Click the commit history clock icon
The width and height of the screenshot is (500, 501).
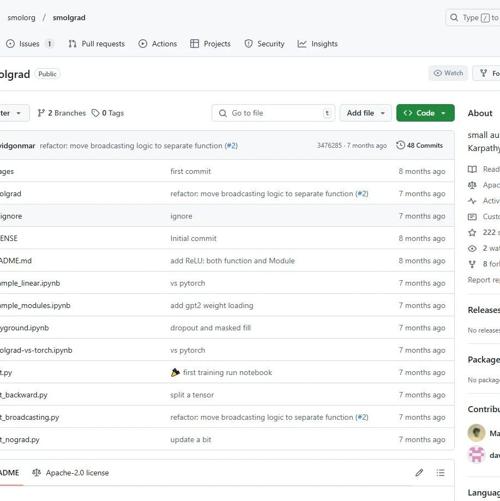click(400, 145)
